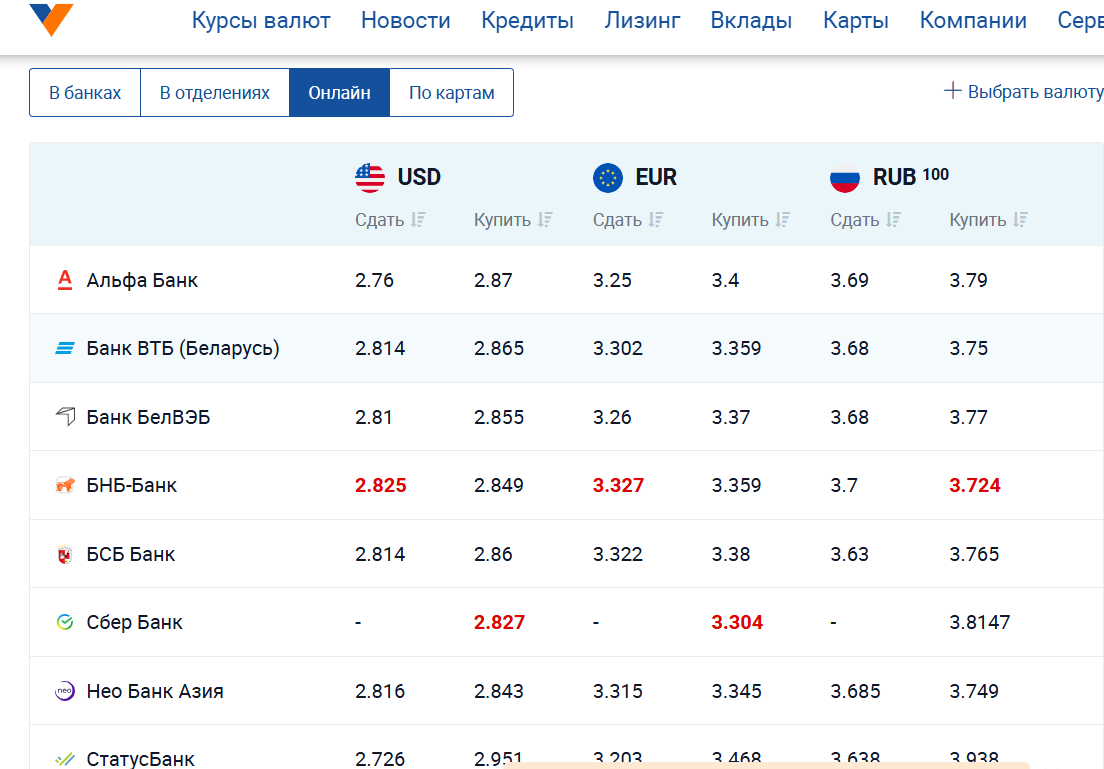Open the Новости menu item
Screen dimensions: 1104x769
point(406,20)
